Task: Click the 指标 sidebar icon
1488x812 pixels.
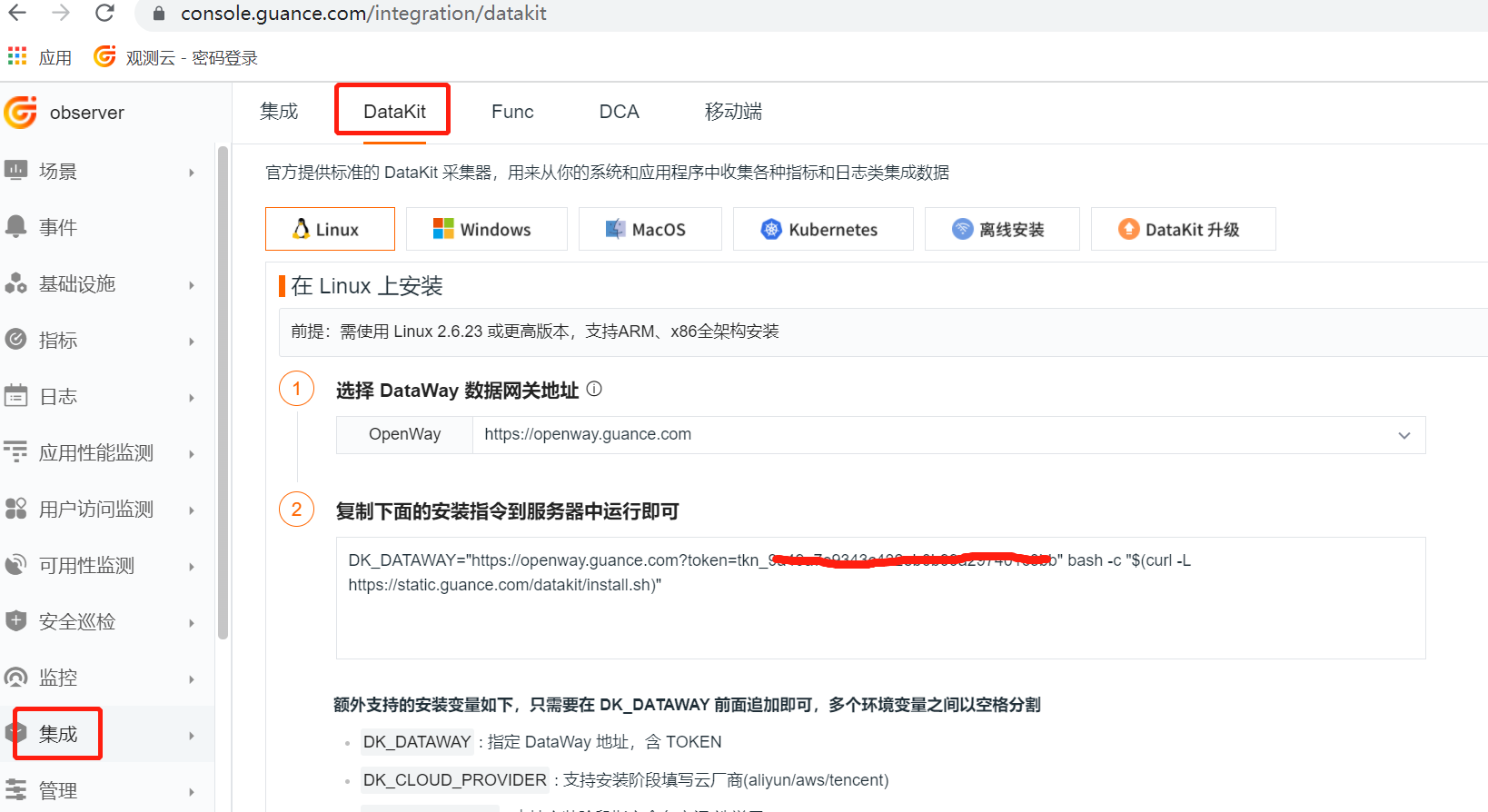Action: tap(15, 340)
